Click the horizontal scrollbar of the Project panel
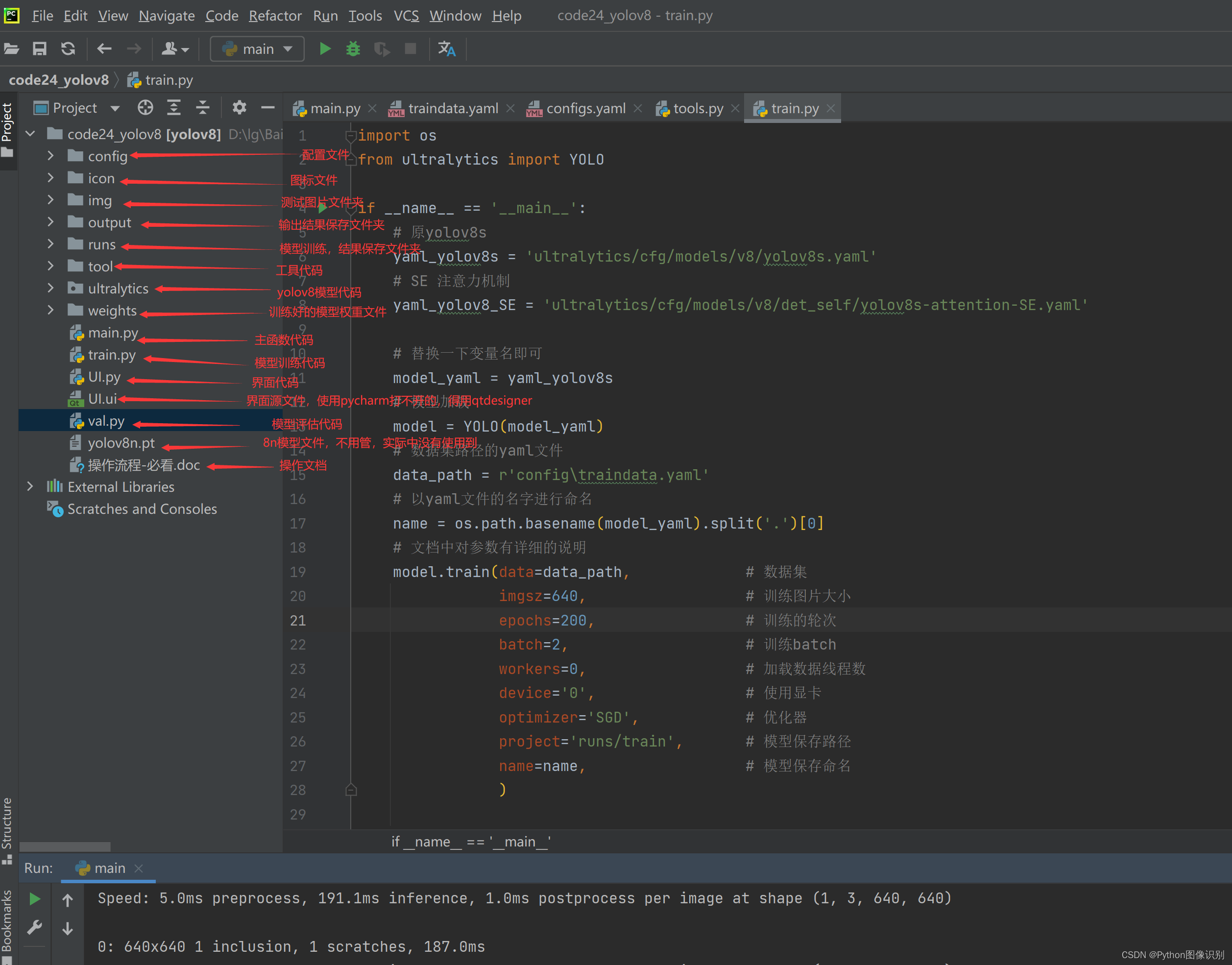This screenshot has width=1232, height=965. pos(65,846)
